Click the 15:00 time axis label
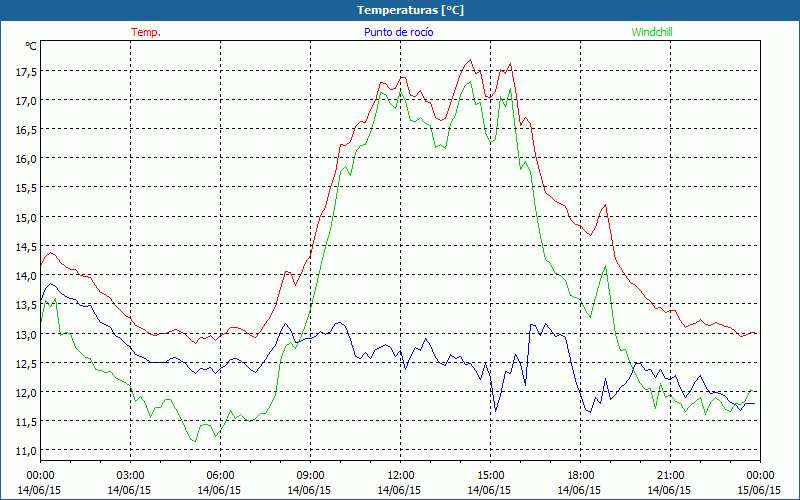 click(x=490, y=476)
